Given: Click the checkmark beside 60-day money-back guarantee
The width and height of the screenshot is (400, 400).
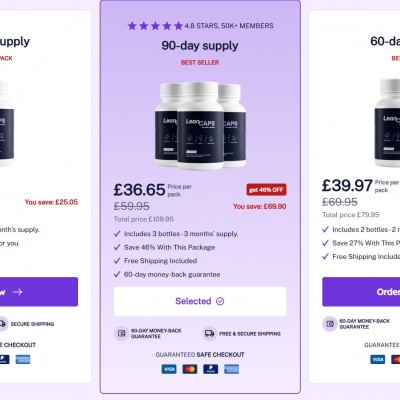Looking at the screenshot, I should point(117,274).
